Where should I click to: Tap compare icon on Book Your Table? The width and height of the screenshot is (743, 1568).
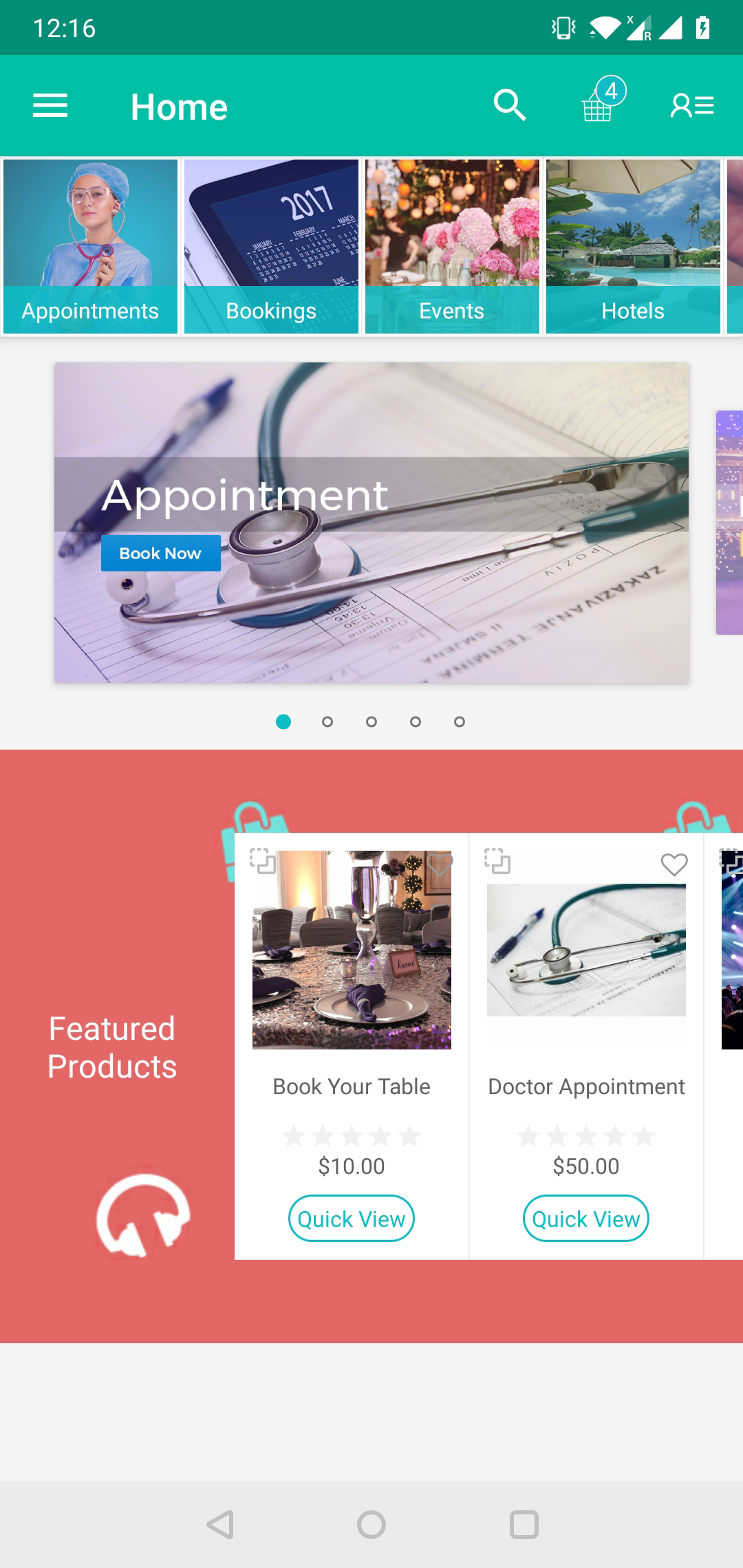(x=263, y=860)
